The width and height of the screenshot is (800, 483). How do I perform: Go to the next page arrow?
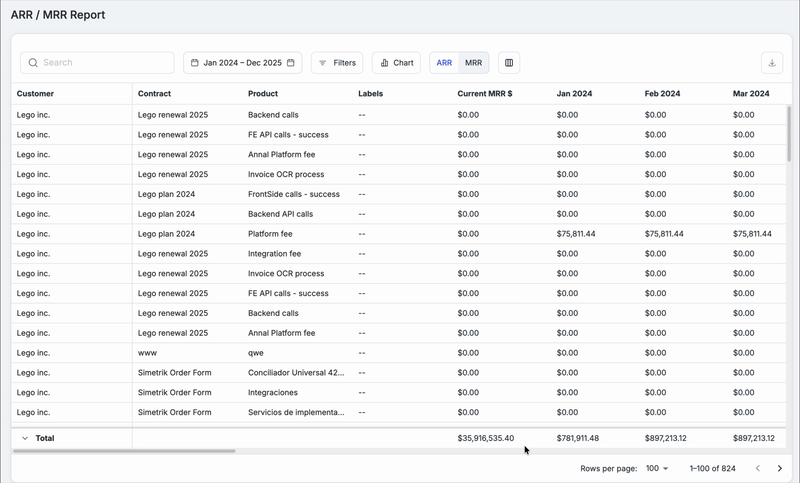click(x=780, y=468)
